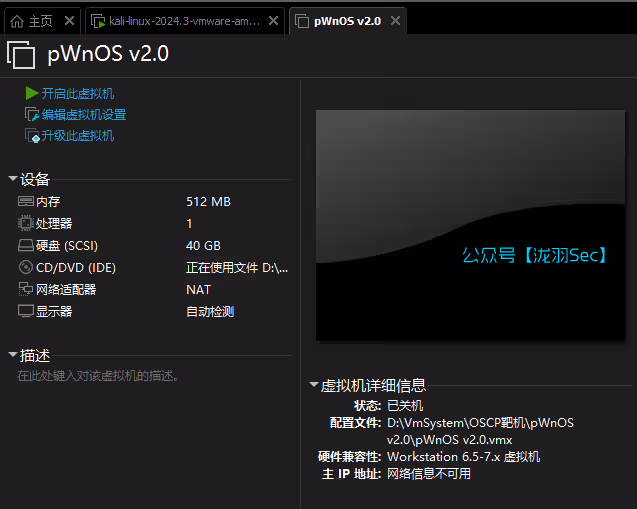
Task: Click the VM icon on pWnOS v2.0 tab
Action: (302, 21)
